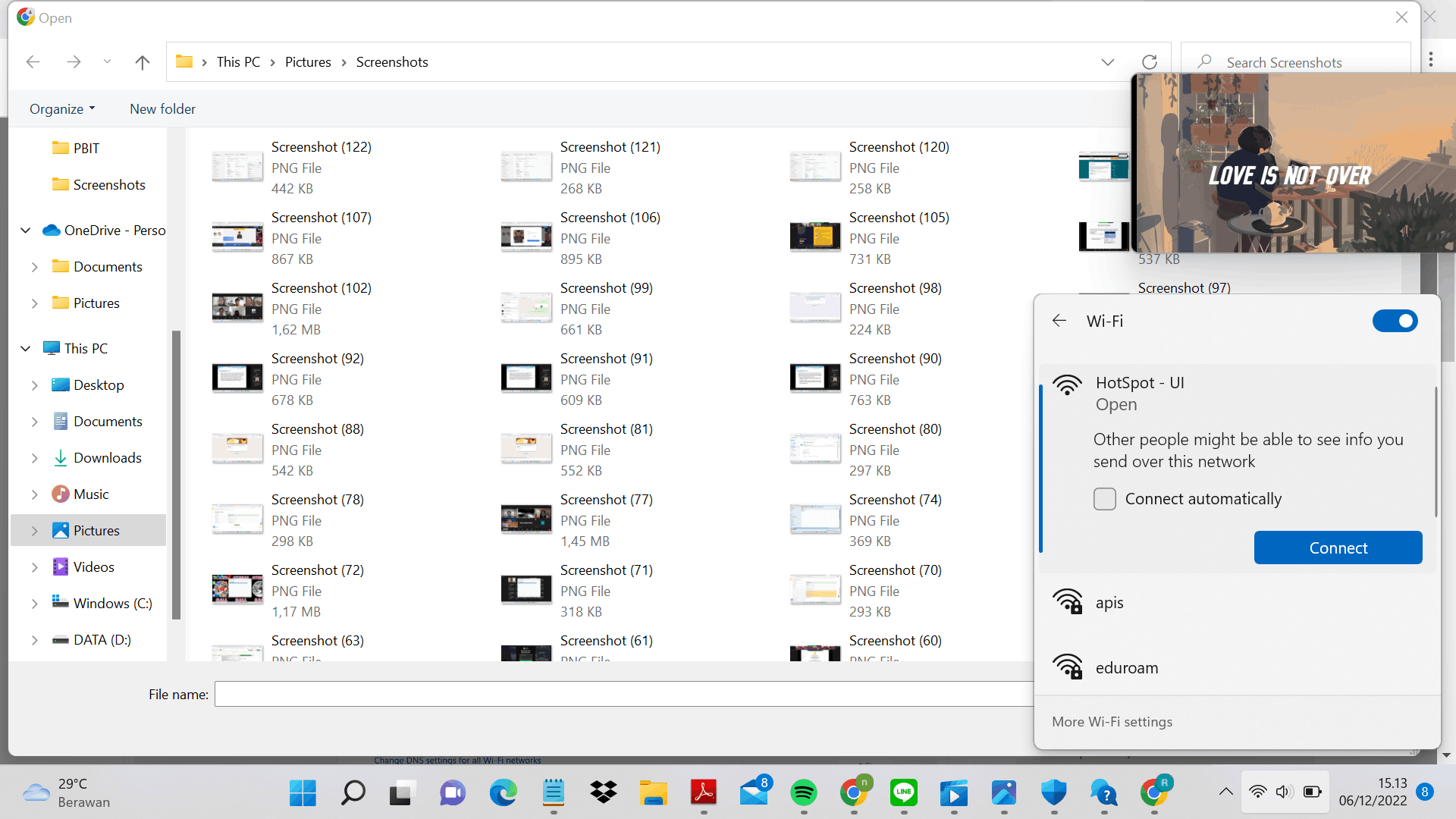
Task: Open the address bar history dropdown
Action: pyautogui.click(x=1107, y=62)
